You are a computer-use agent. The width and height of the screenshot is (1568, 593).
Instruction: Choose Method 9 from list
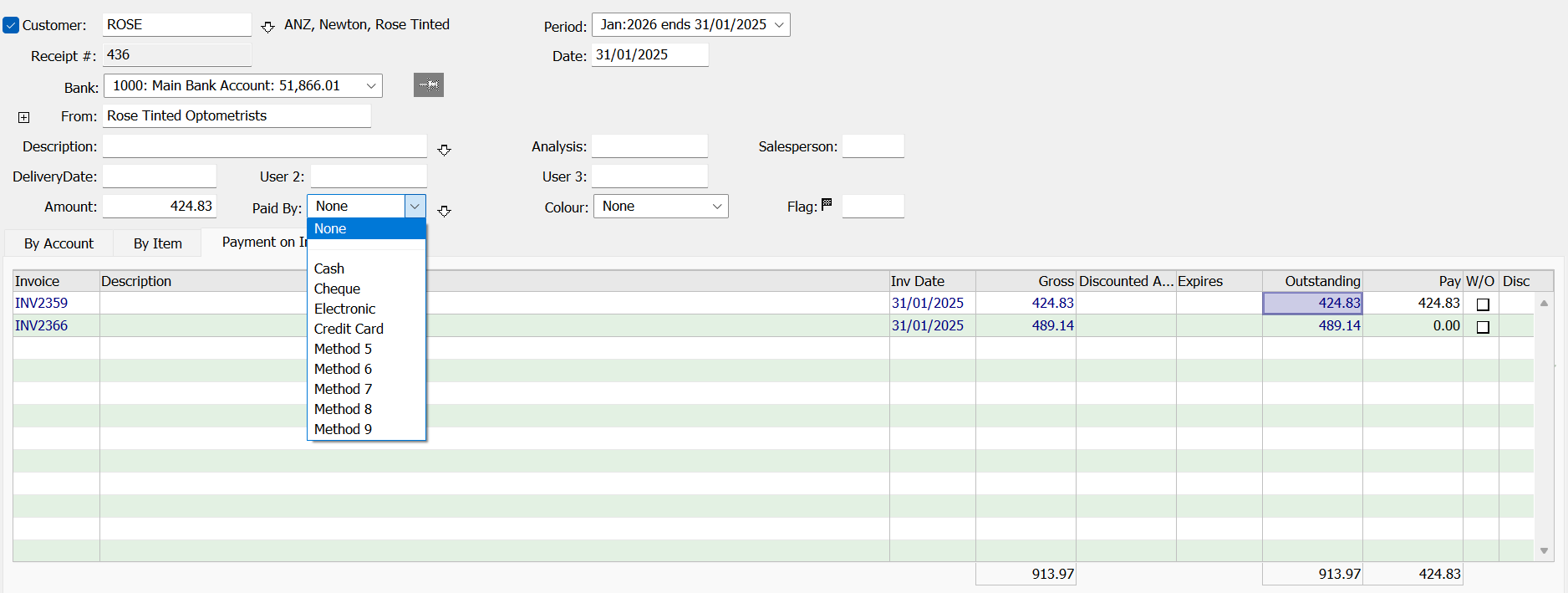coord(367,429)
